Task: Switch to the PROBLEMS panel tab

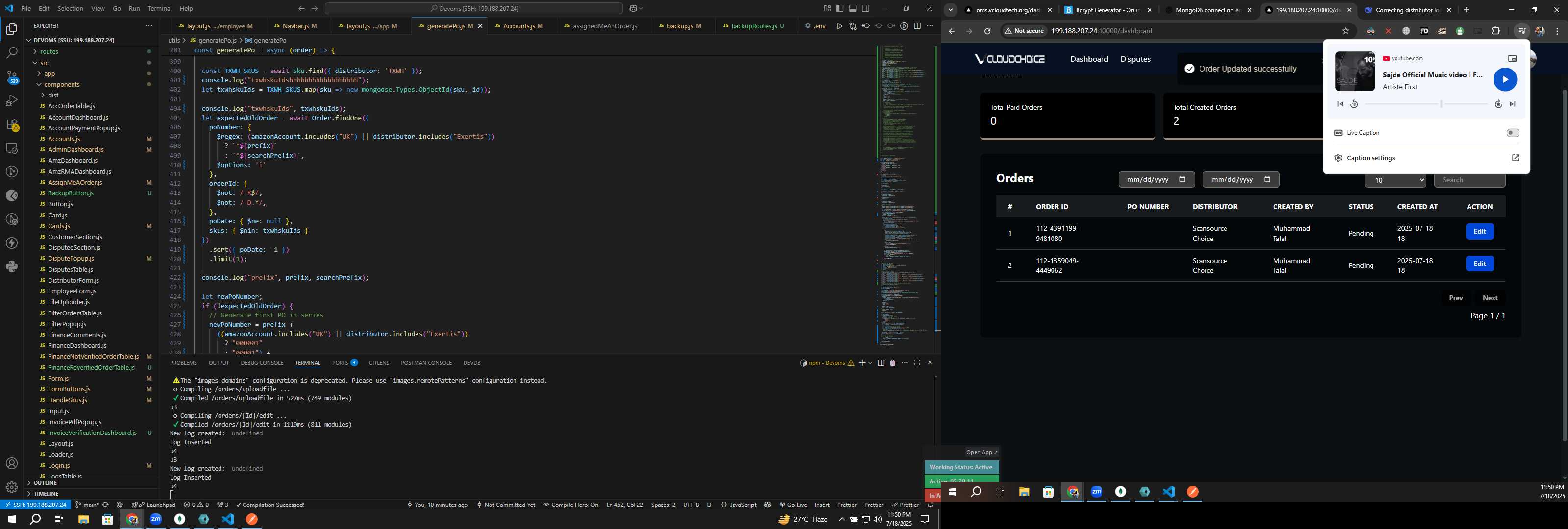Action: point(183,363)
